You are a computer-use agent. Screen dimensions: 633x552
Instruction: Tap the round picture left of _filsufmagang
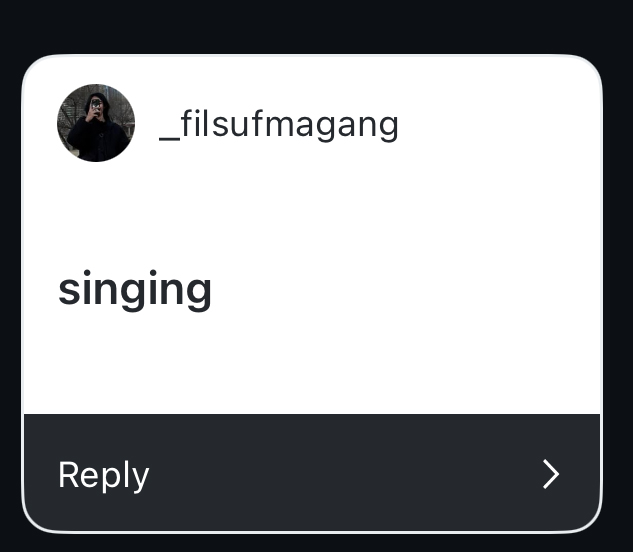(x=96, y=123)
